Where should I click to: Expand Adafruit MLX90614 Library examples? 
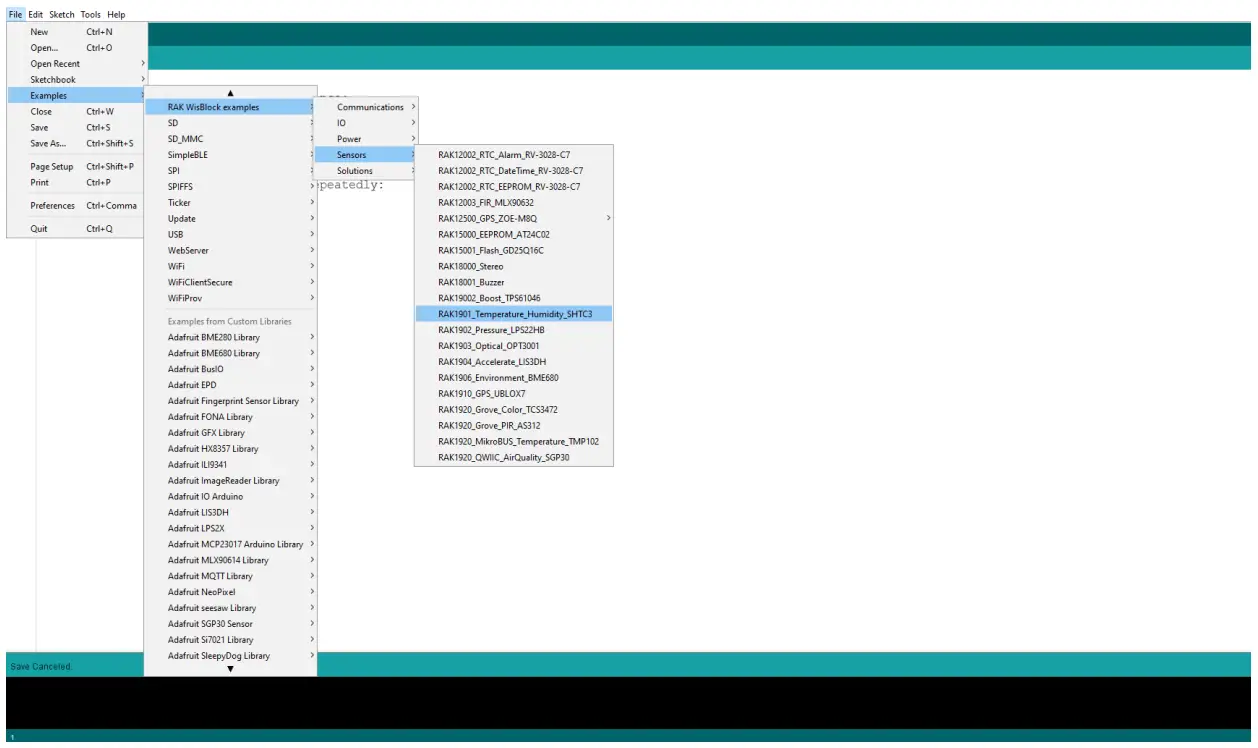coord(231,560)
